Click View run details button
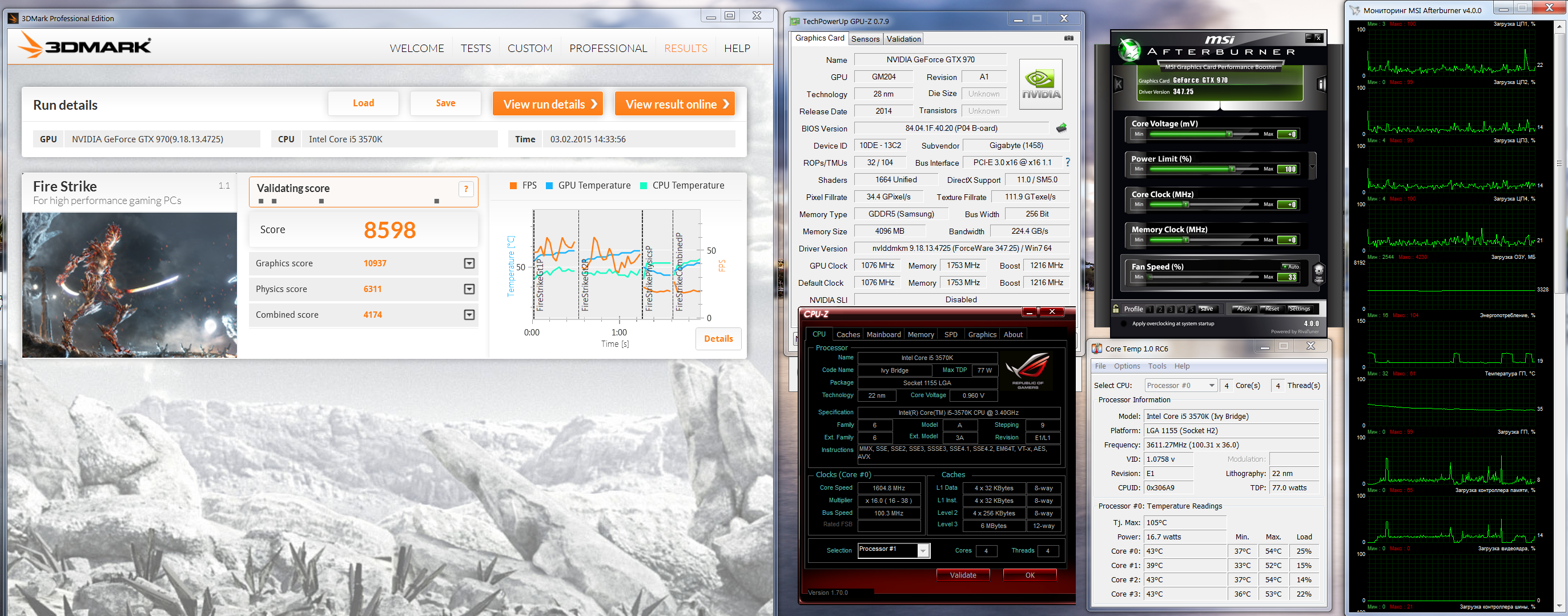1568x616 pixels. [x=548, y=104]
